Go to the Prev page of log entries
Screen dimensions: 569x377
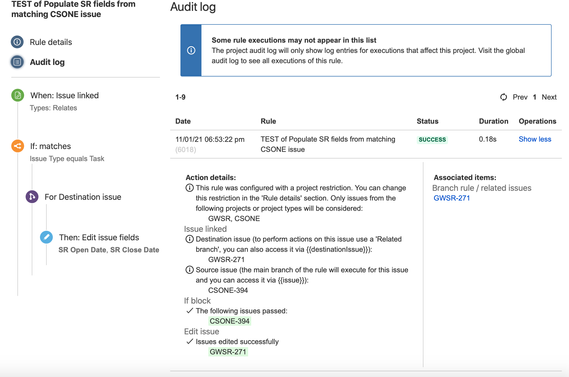[x=520, y=97]
